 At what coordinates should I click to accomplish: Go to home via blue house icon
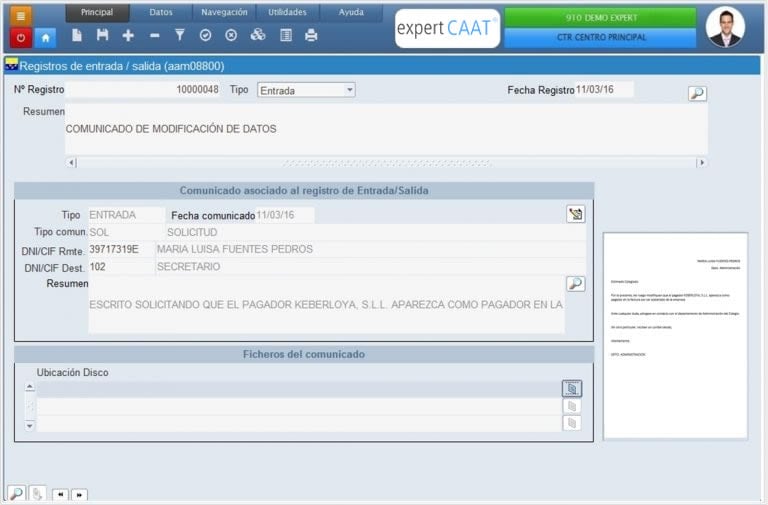tap(46, 37)
